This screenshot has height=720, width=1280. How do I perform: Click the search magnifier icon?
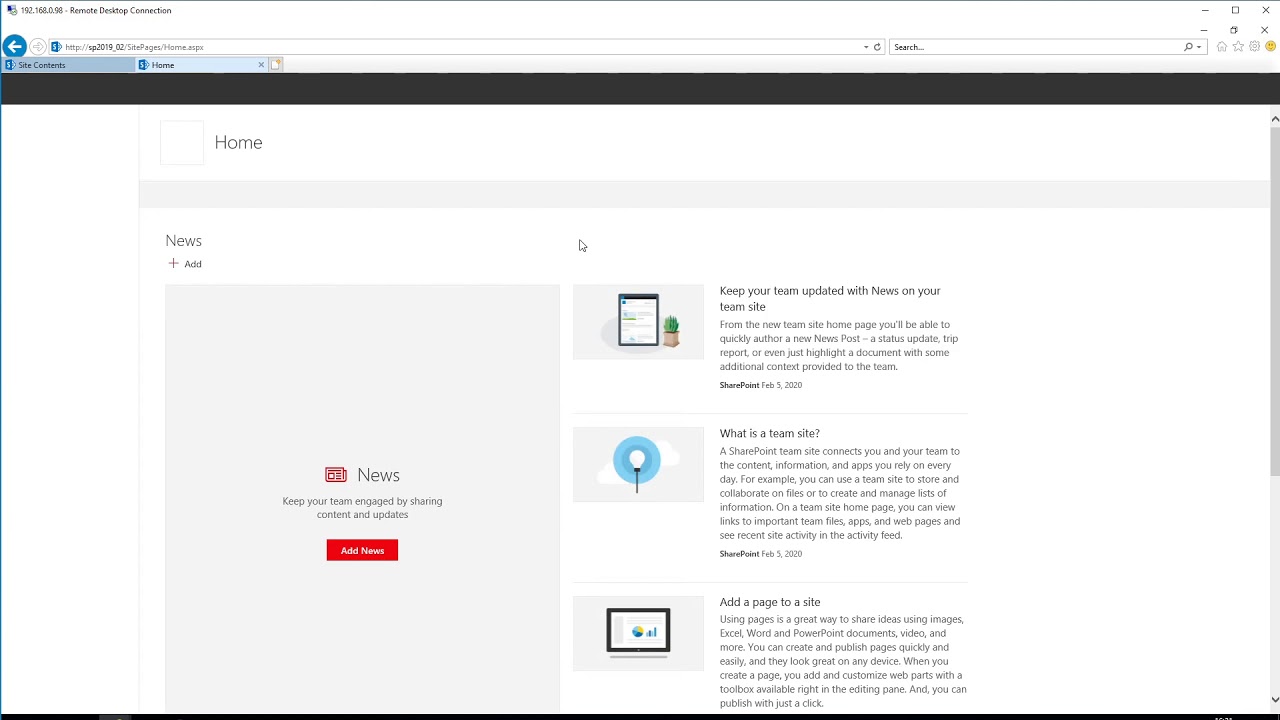[1188, 47]
